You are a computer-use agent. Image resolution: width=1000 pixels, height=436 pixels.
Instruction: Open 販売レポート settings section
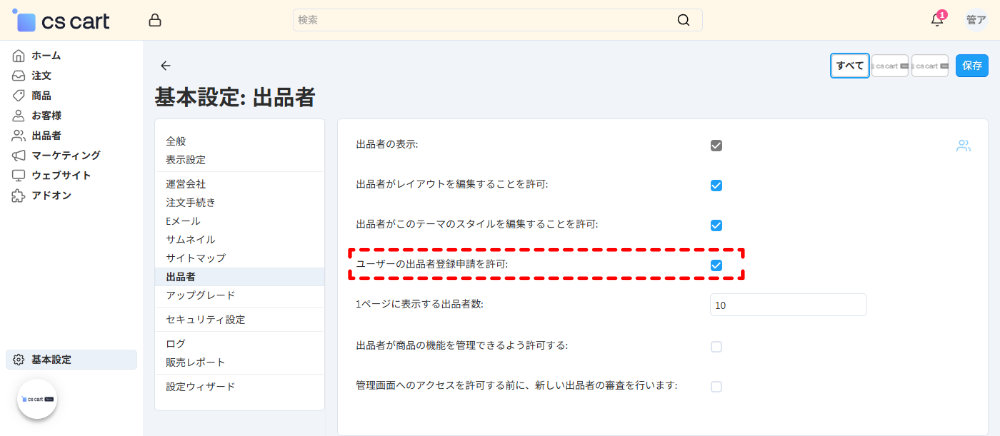195,363
